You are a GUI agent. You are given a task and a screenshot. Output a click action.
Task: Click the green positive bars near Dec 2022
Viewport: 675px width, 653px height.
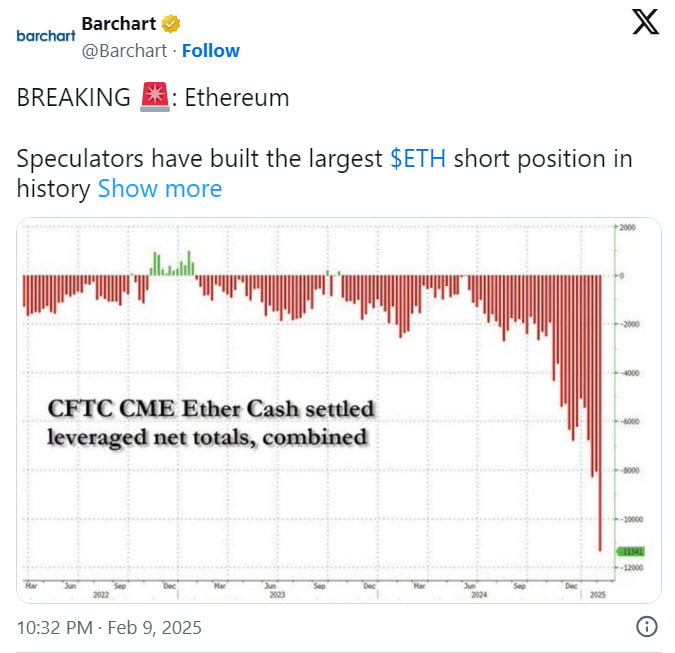pos(171,265)
